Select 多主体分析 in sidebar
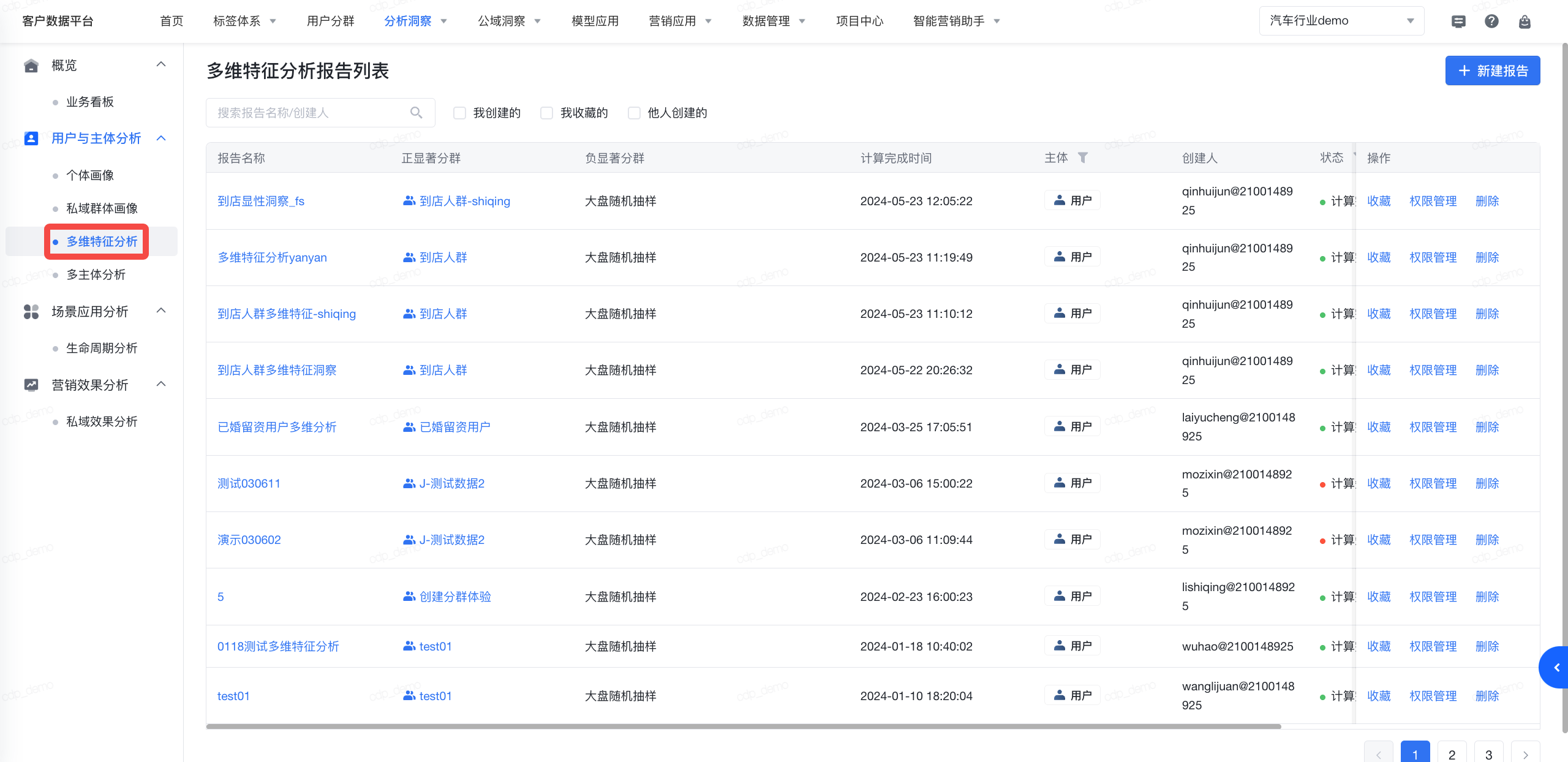The image size is (1568, 762). (96, 275)
